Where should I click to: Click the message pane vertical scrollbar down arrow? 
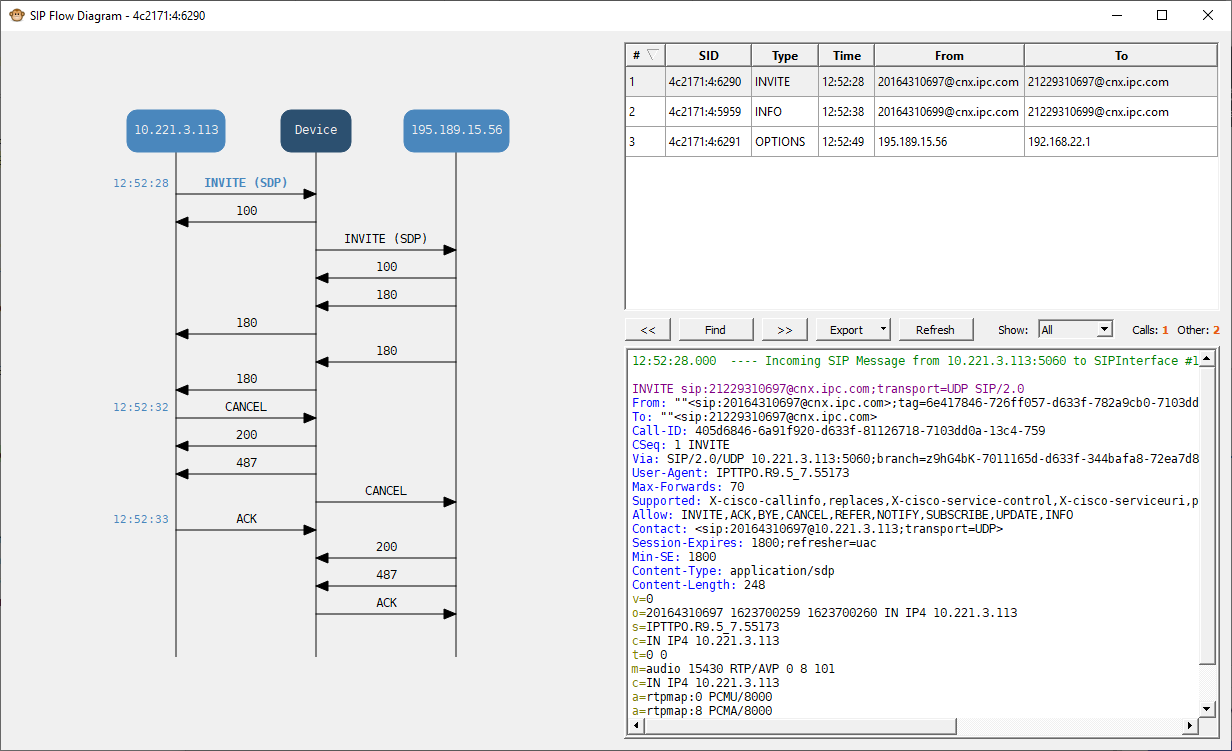pyautogui.click(x=1207, y=708)
